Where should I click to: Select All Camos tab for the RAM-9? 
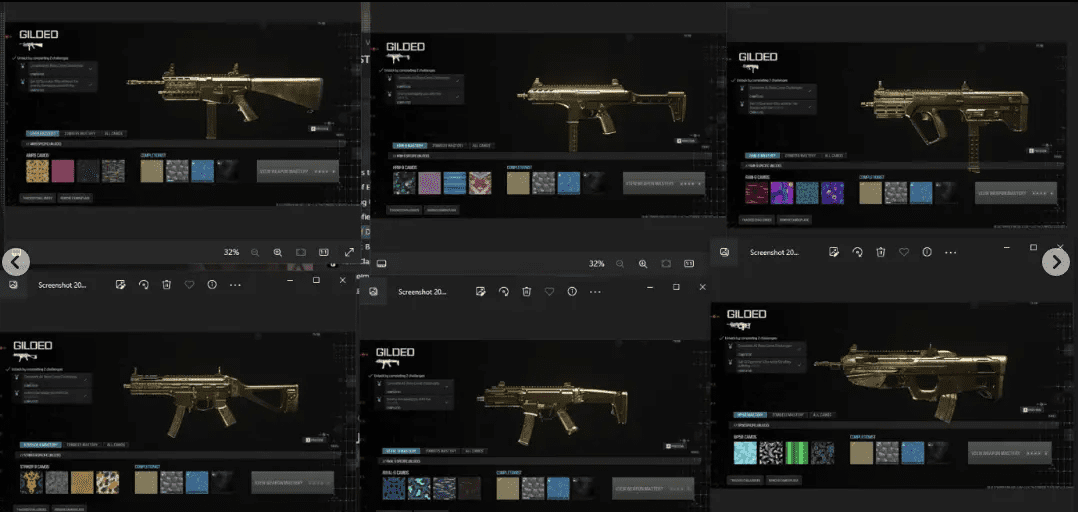click(x=833, y=155)
